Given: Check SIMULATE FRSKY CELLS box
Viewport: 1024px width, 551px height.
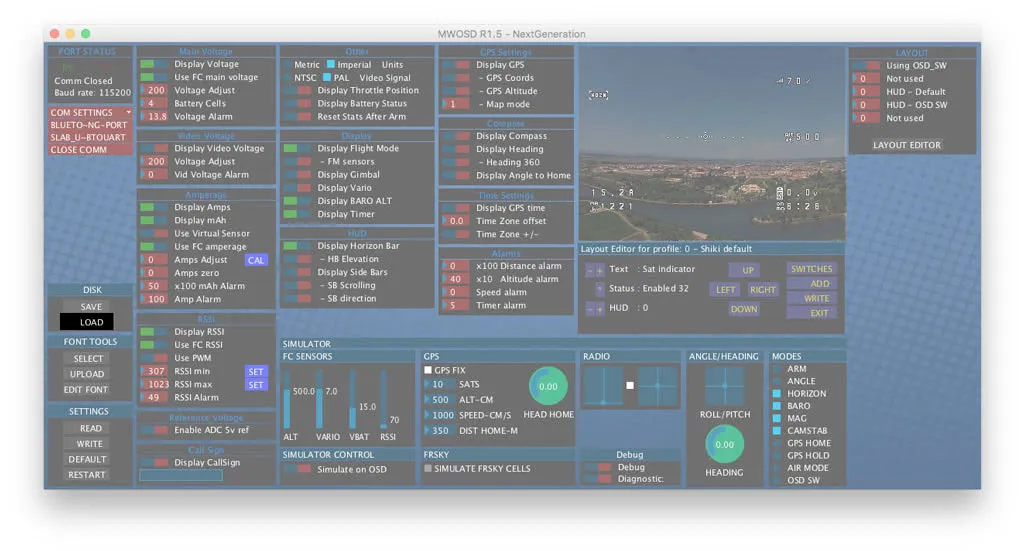Looking at the screenshot, I should coord(428,468).
